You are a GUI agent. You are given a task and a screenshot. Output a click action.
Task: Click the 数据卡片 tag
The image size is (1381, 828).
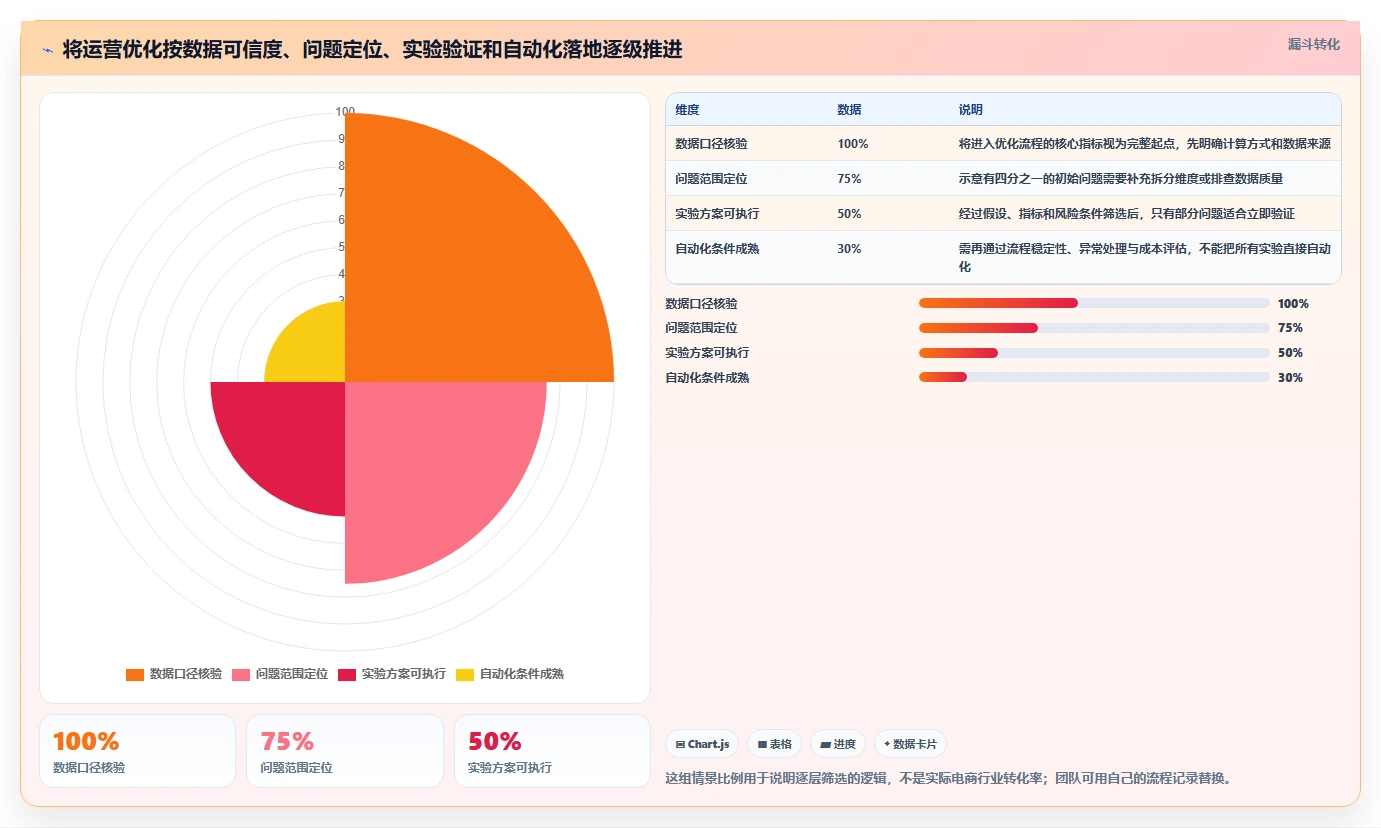tap(910, 744)
